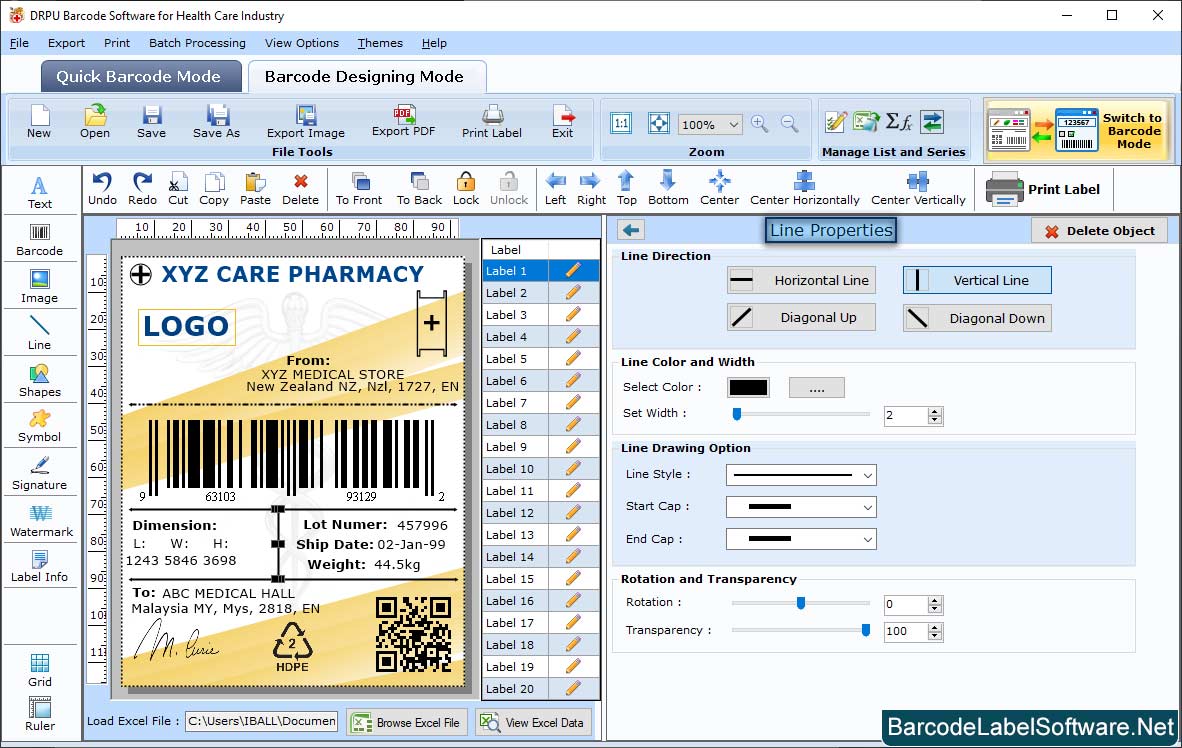Viewport: 1182px width, 748px height.
Task: Choose Horizontal Line direction
Action: 801,280
